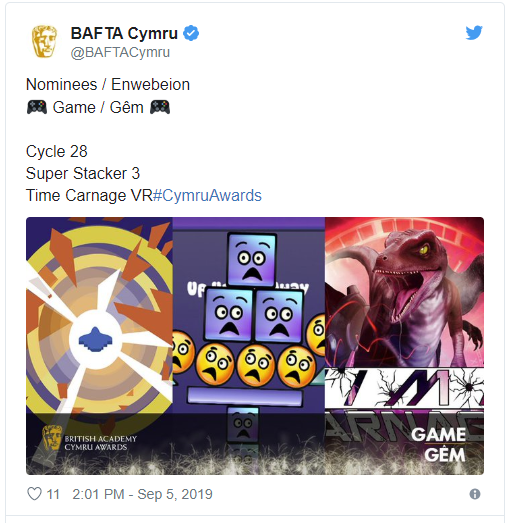Click the like count number 11

coord(53,494)
